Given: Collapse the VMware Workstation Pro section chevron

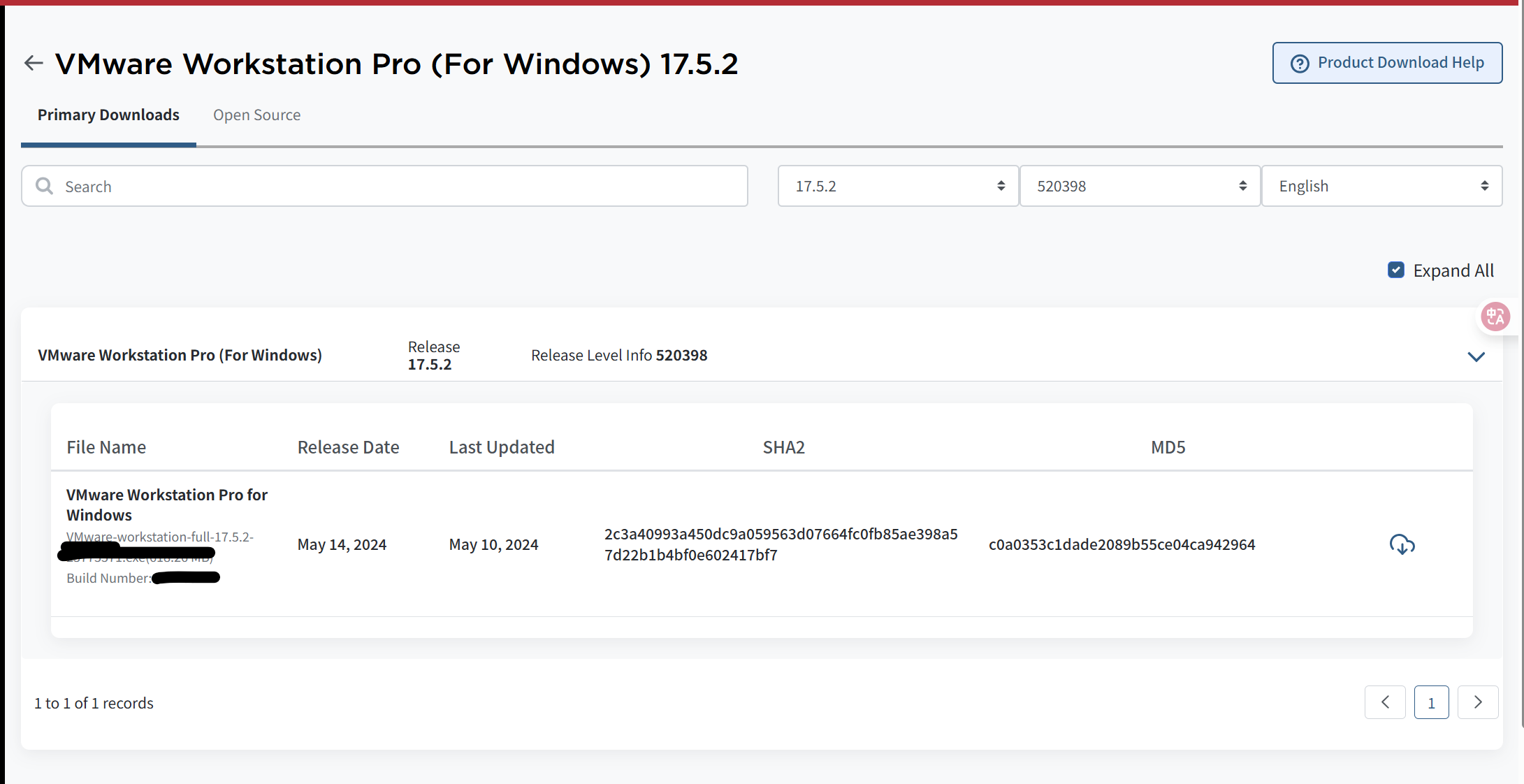Looking at the screenshot, I should (x=1476, y=356).
